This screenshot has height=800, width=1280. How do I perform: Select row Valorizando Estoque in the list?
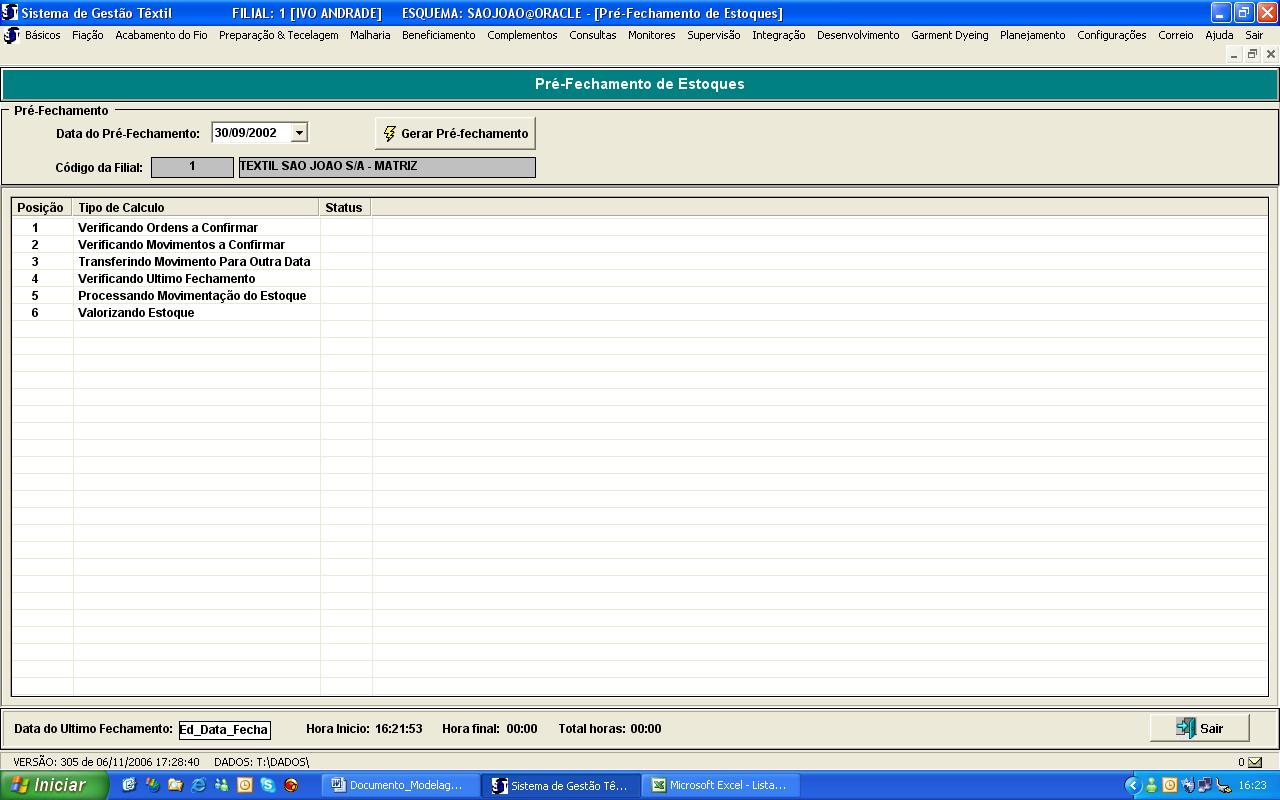(x=136, y=313)
